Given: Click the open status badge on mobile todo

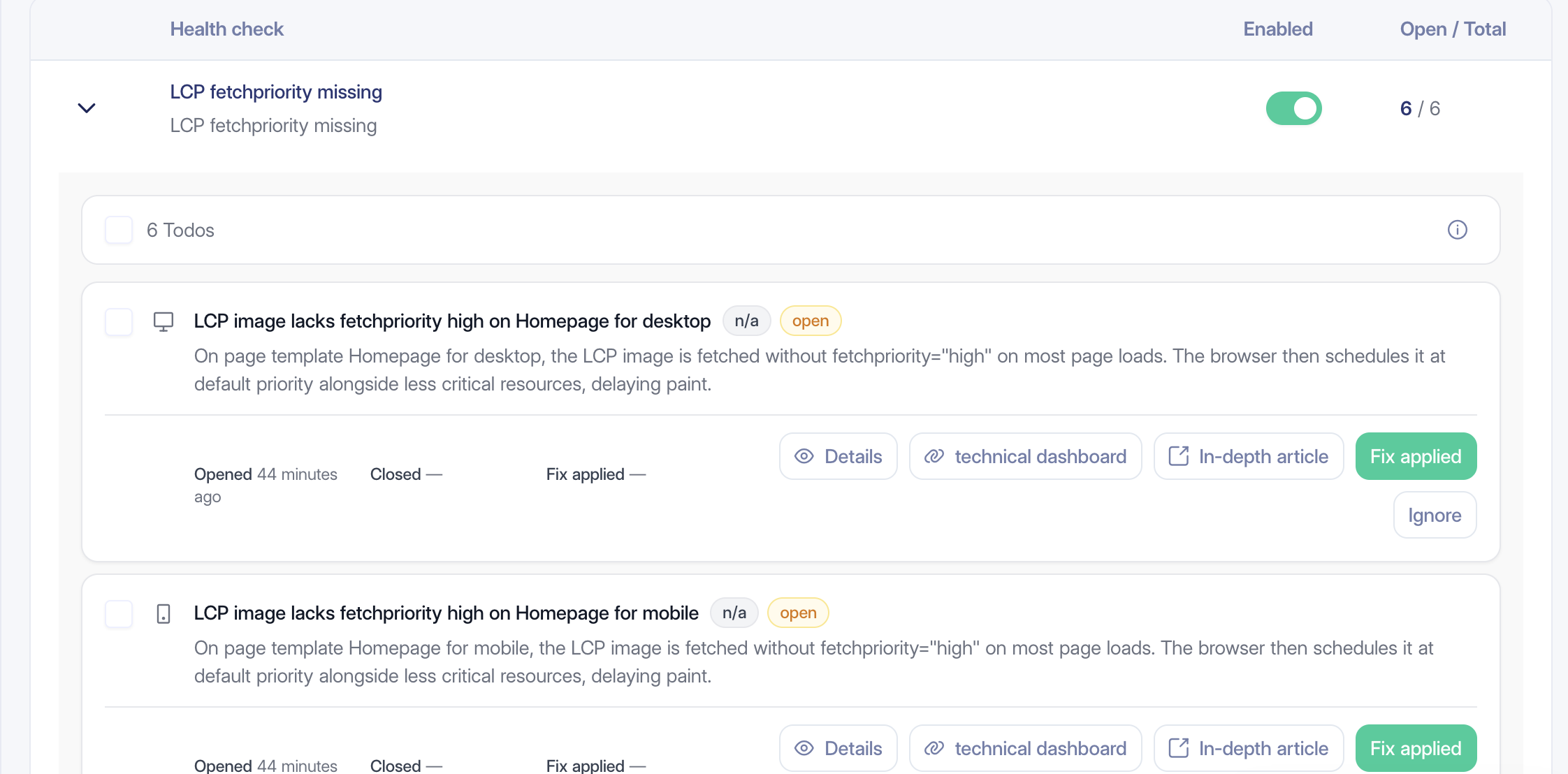Looking at the screenshot, I should click(x=798, y=613).
